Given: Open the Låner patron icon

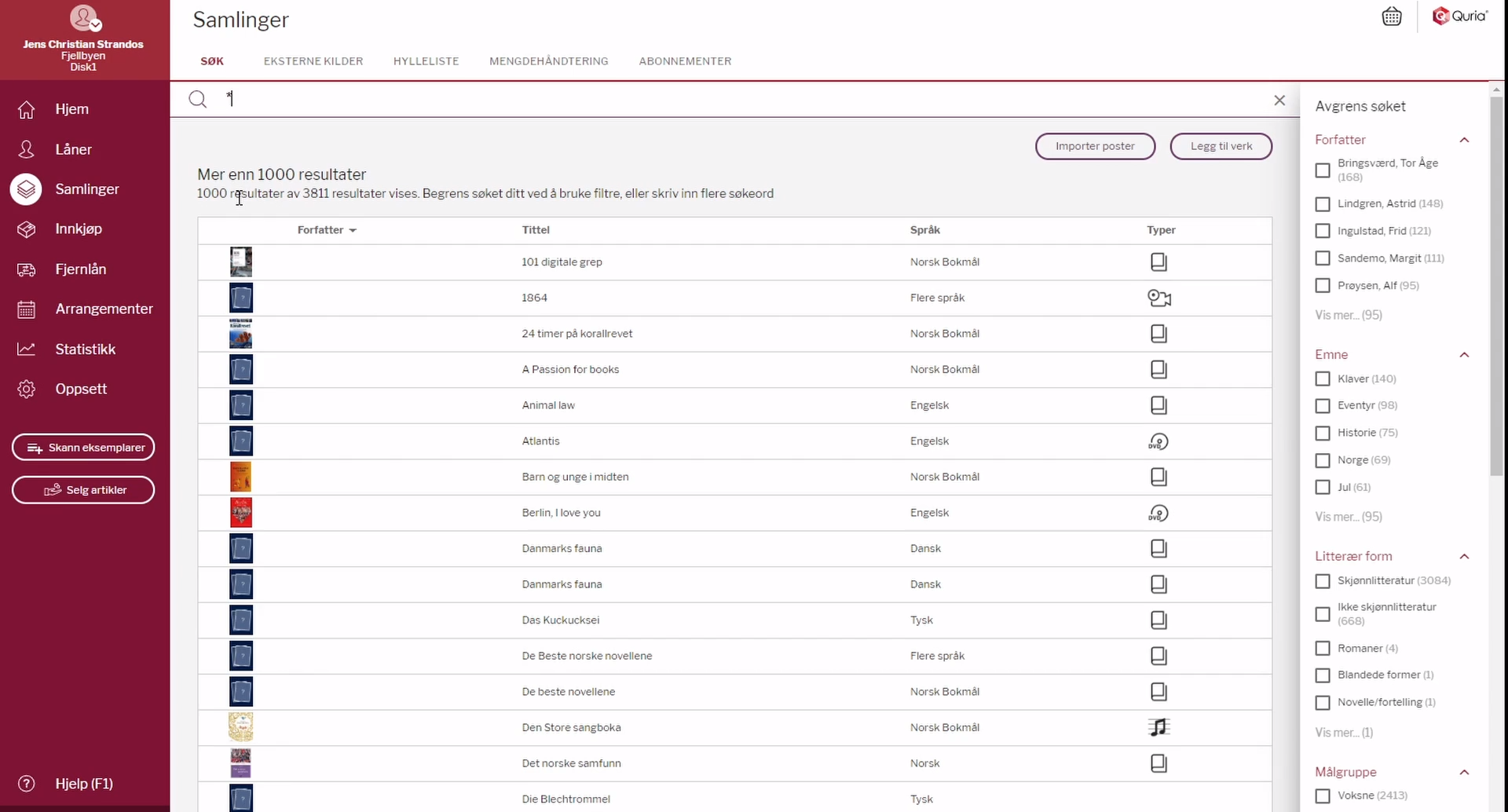Looking at the screenshot, I should pyautogui.click(x=27, y=149).
